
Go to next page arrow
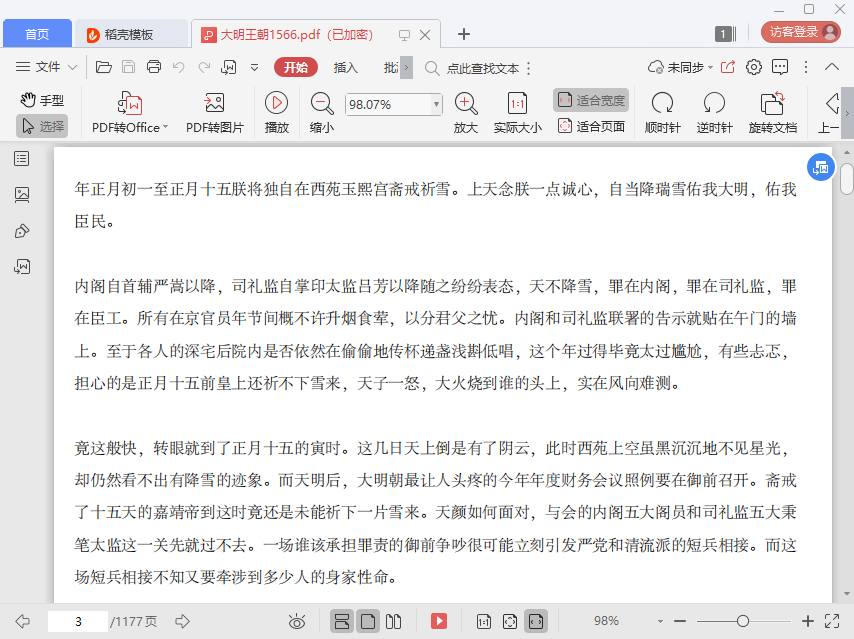coord(182,621)
